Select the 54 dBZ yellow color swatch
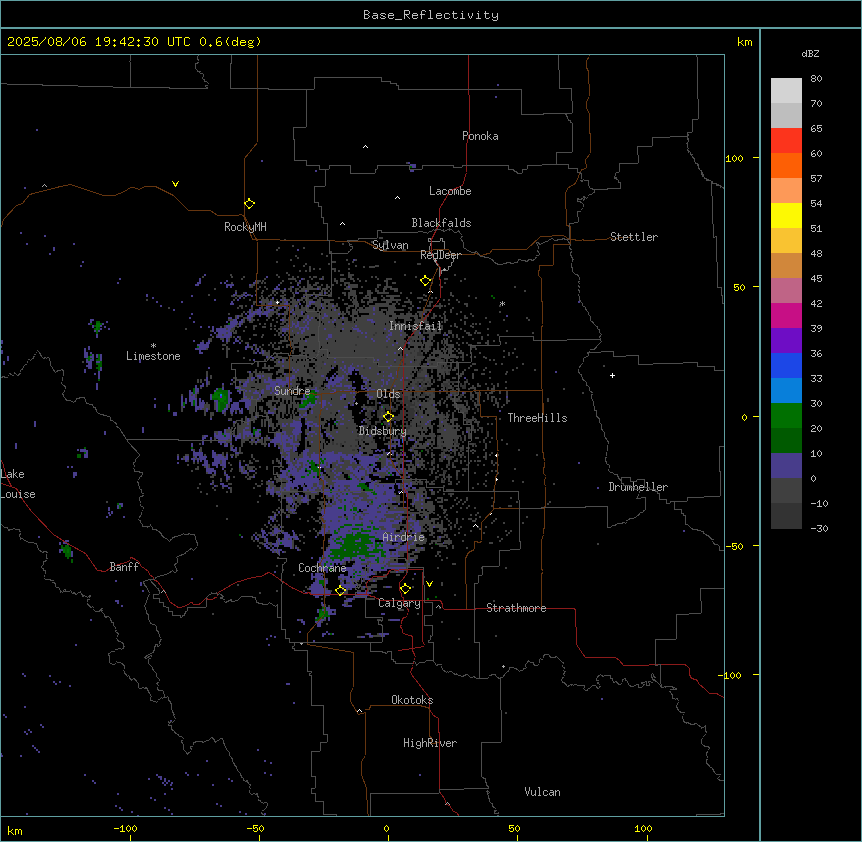The image size is (862, 842). [786, 215]
